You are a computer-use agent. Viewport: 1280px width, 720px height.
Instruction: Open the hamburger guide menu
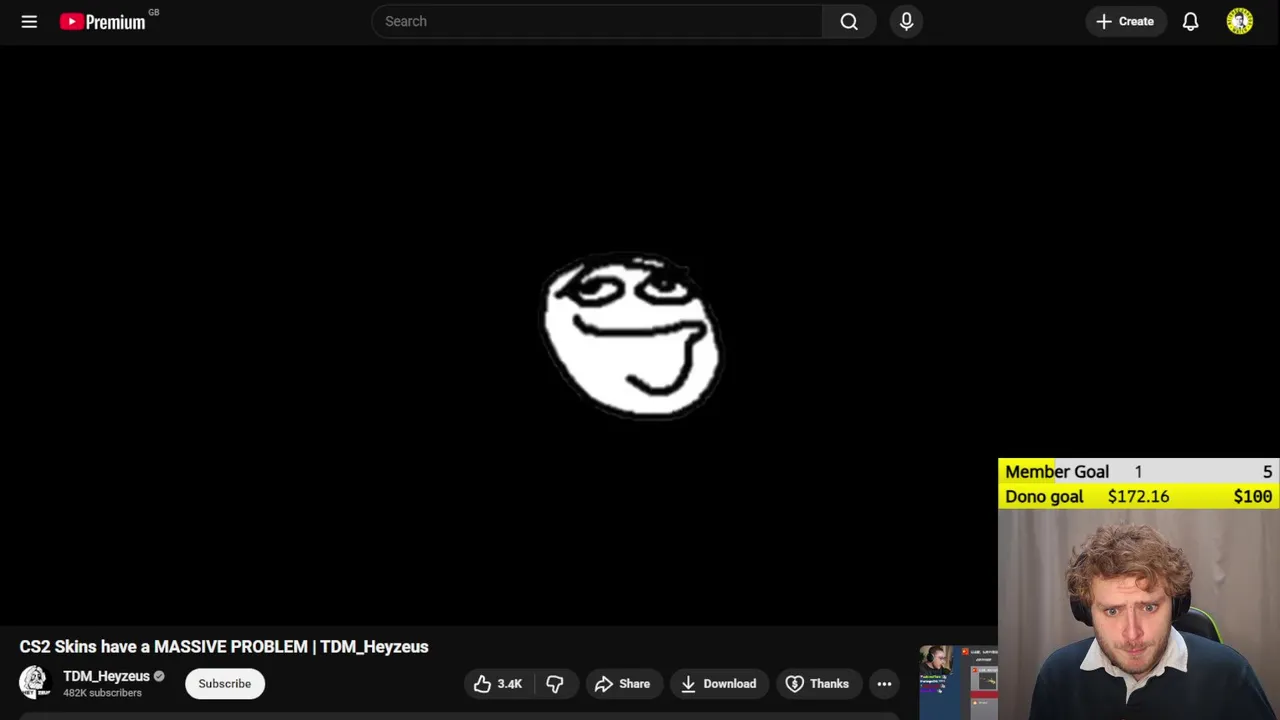(x=29, y=21)
